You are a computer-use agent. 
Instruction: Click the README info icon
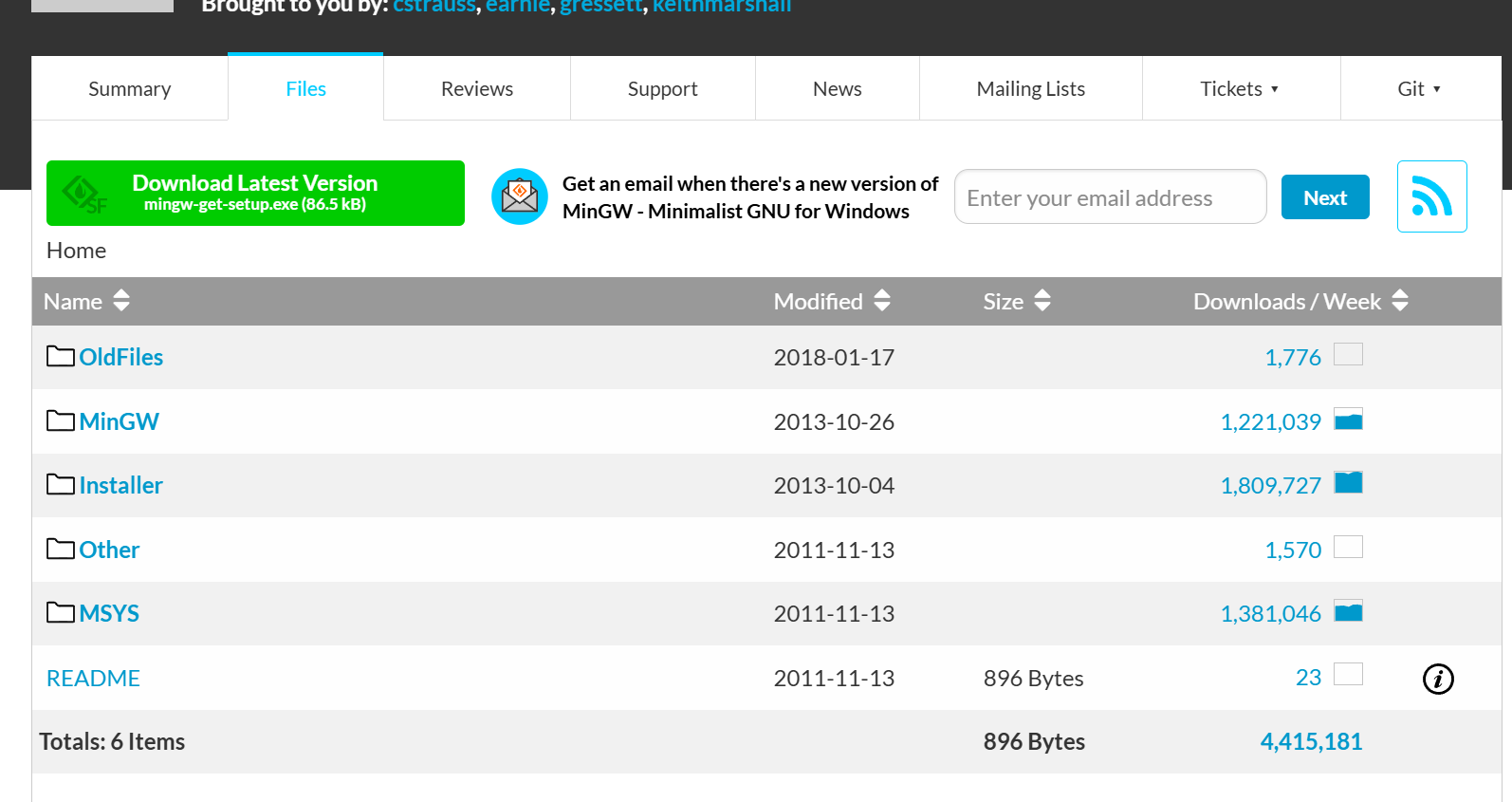[x=1438, y=679]
